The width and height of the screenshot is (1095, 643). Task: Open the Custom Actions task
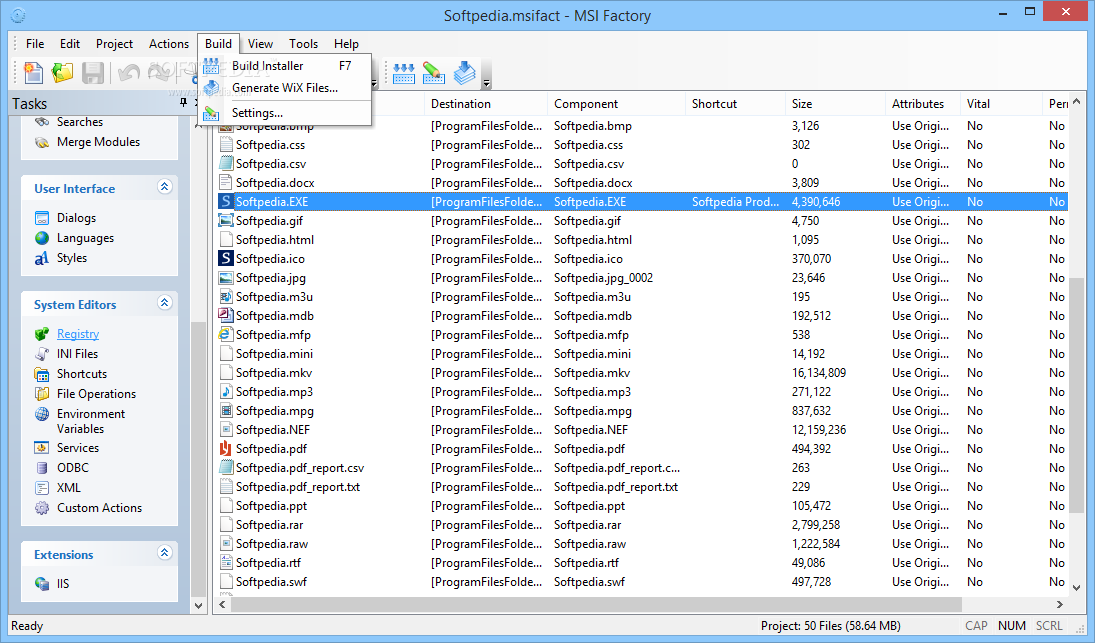click(99, 508)
